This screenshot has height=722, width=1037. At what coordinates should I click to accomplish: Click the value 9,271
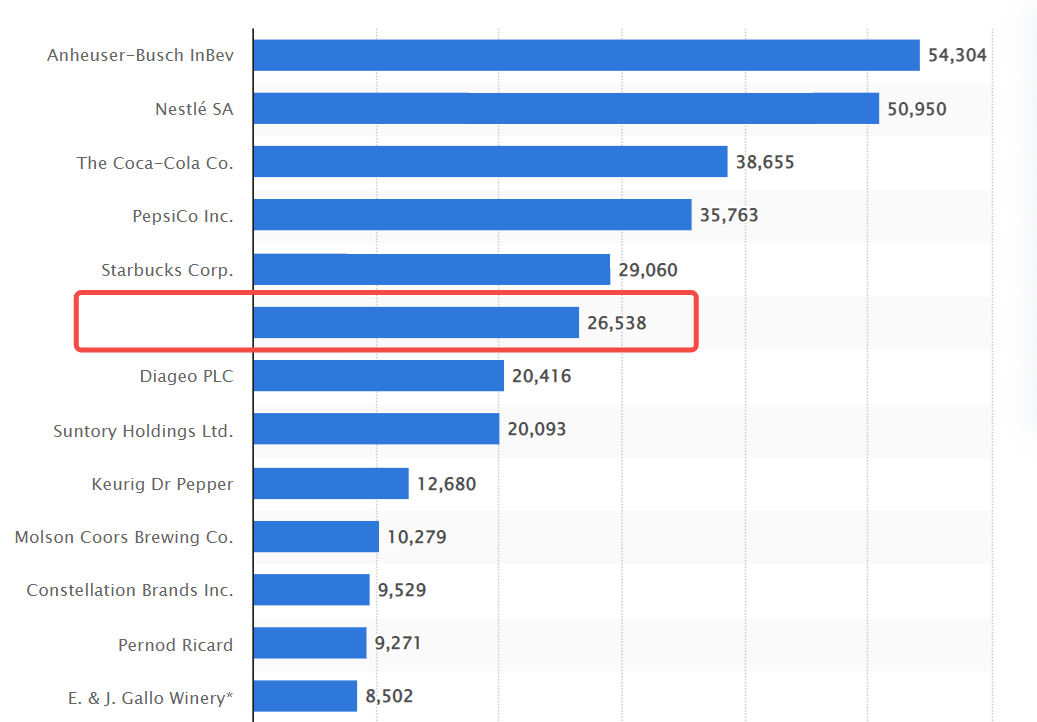[x=397, y=643]
